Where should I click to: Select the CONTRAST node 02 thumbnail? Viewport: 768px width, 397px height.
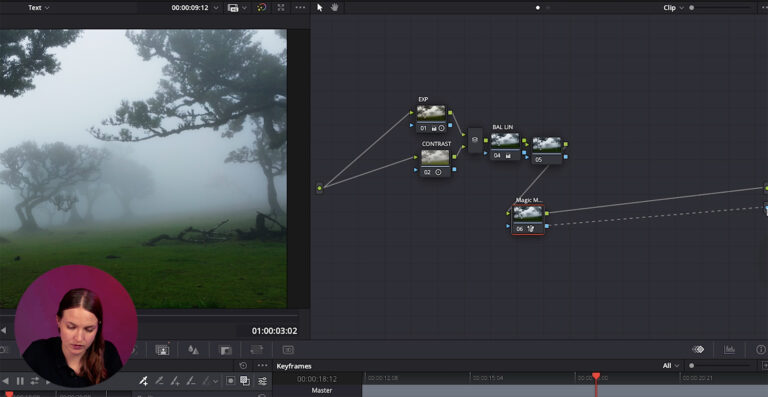[435, 157]
